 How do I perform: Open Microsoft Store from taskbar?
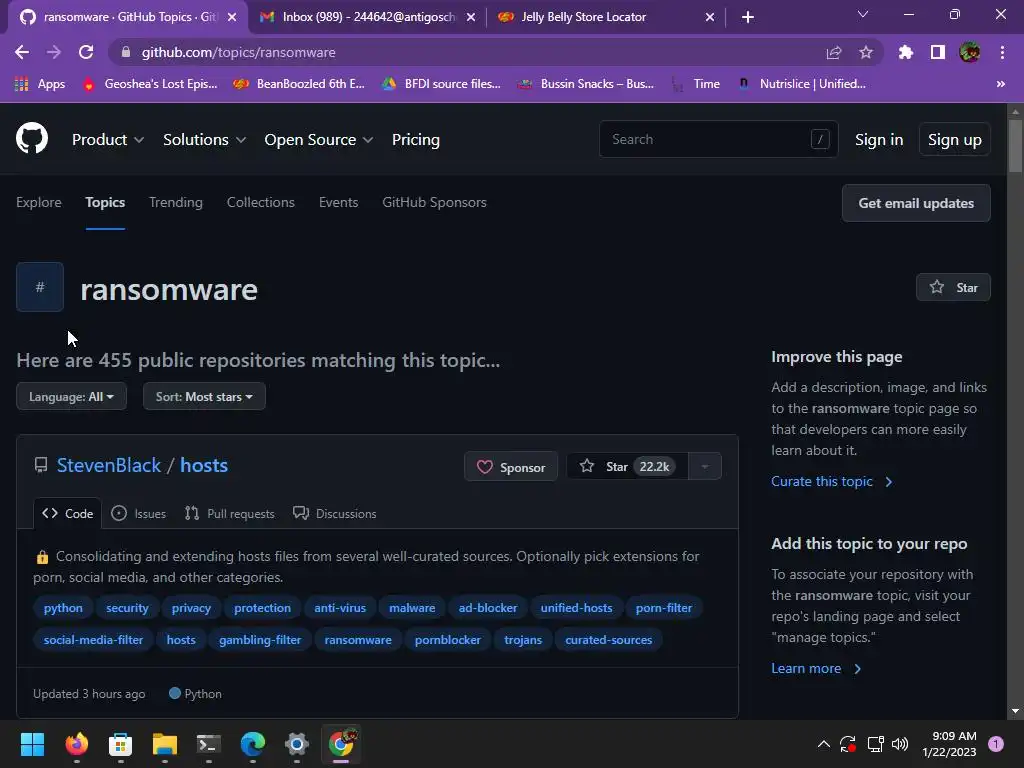(x=120, y=744)
